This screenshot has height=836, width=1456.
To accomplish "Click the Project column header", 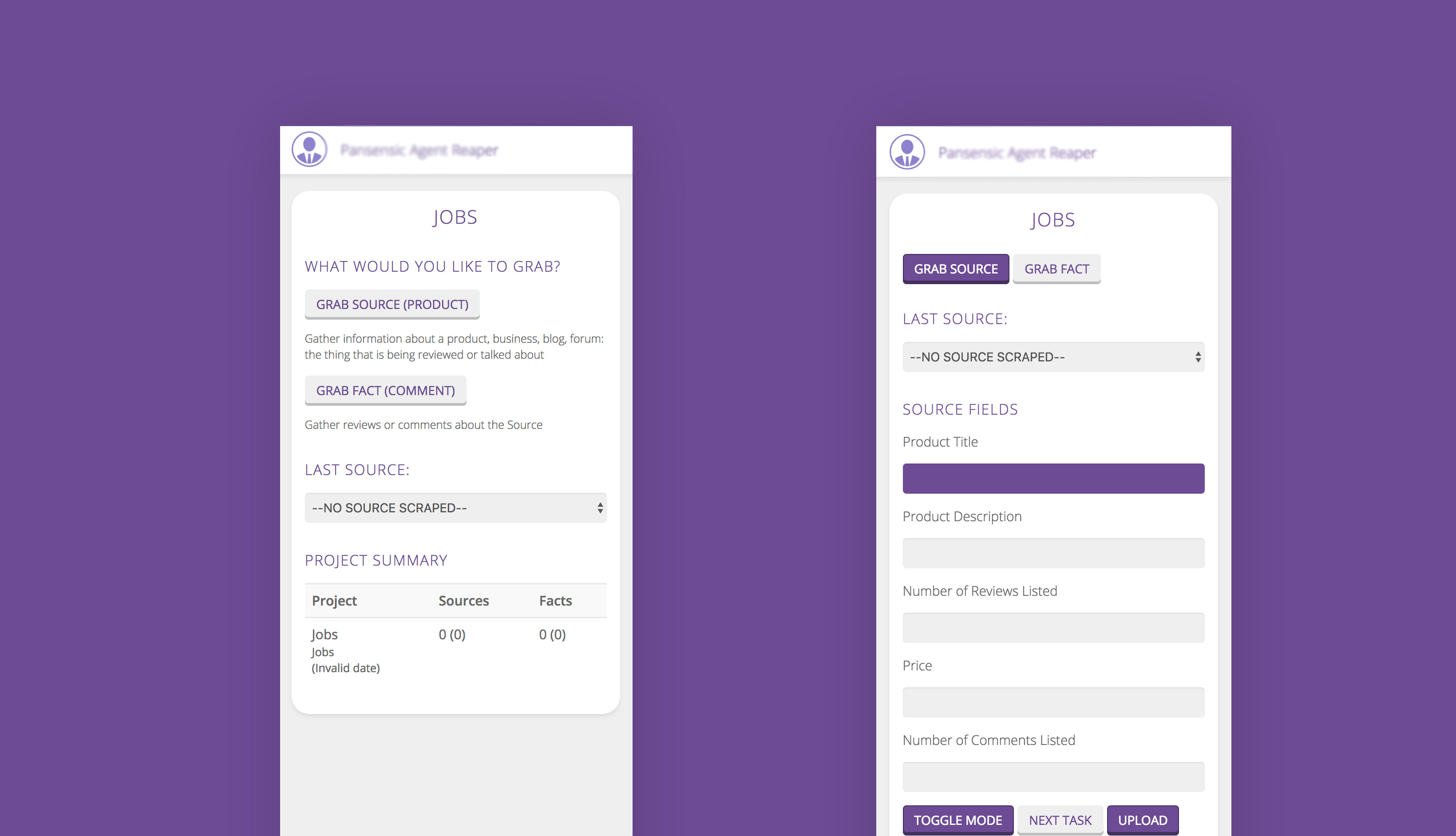I will pos(334,601).
